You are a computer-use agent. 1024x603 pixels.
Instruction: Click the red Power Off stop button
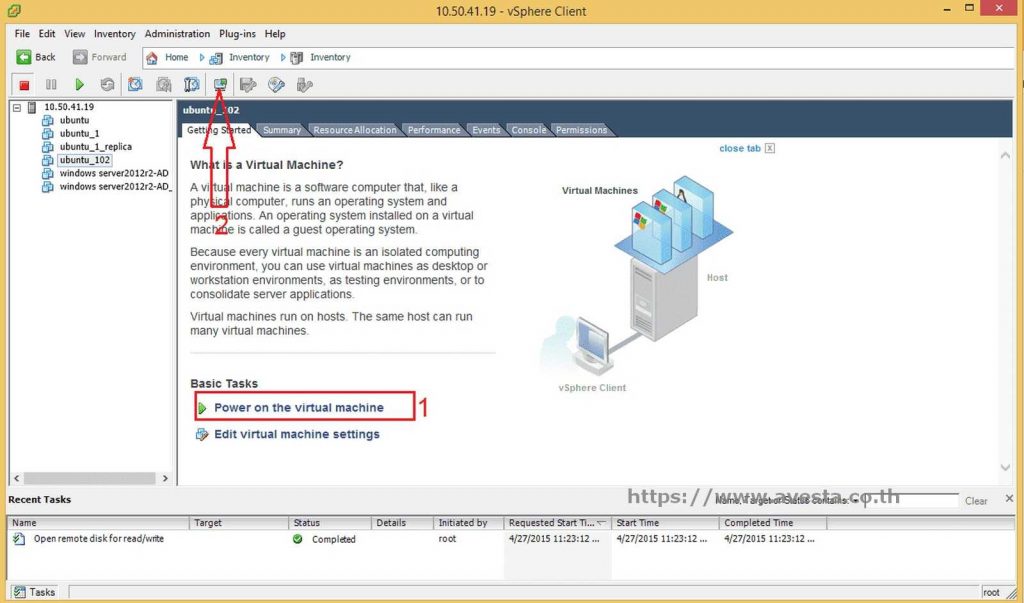click(24, 84)
